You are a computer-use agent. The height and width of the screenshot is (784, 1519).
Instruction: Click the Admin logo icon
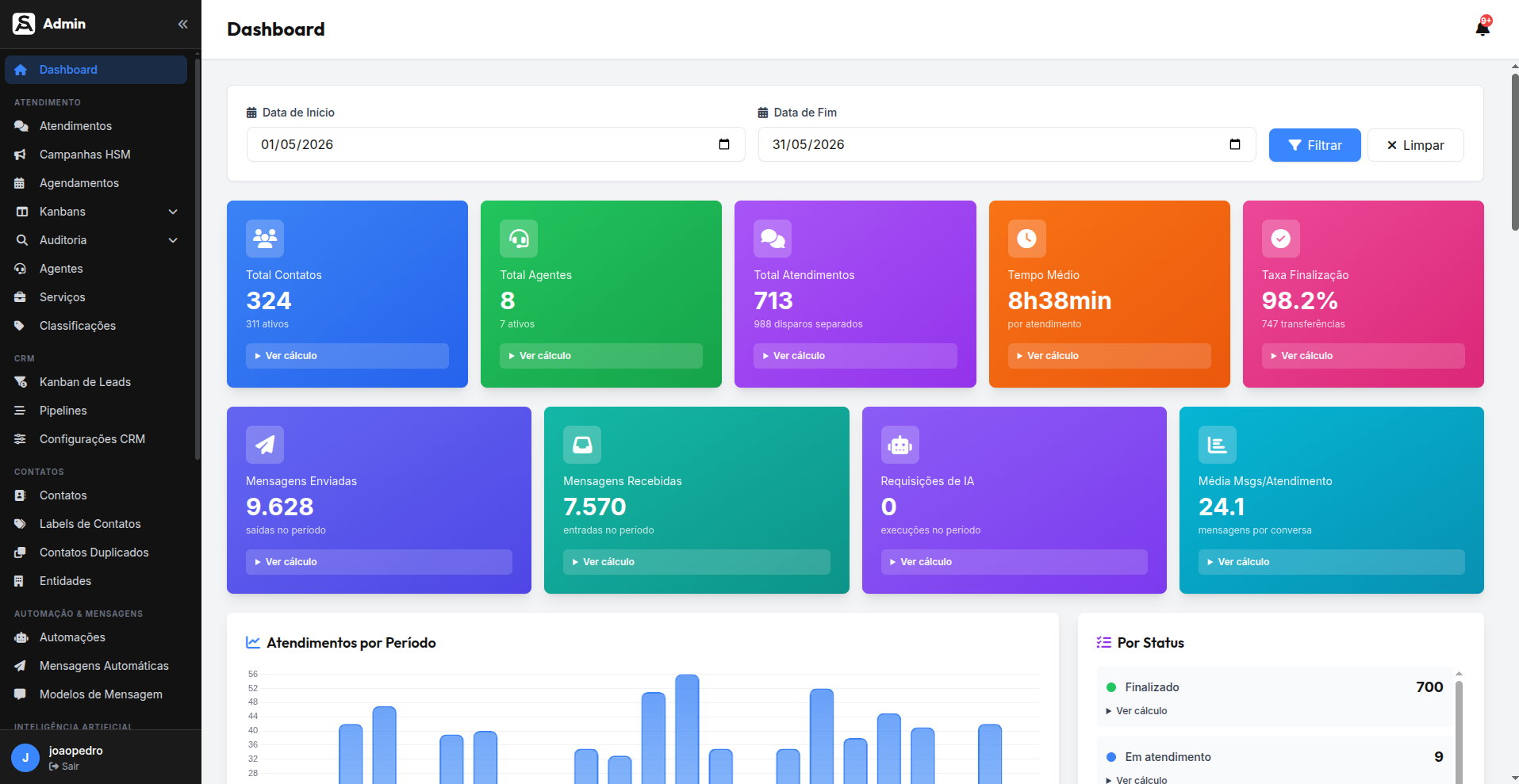pos(24,24)
